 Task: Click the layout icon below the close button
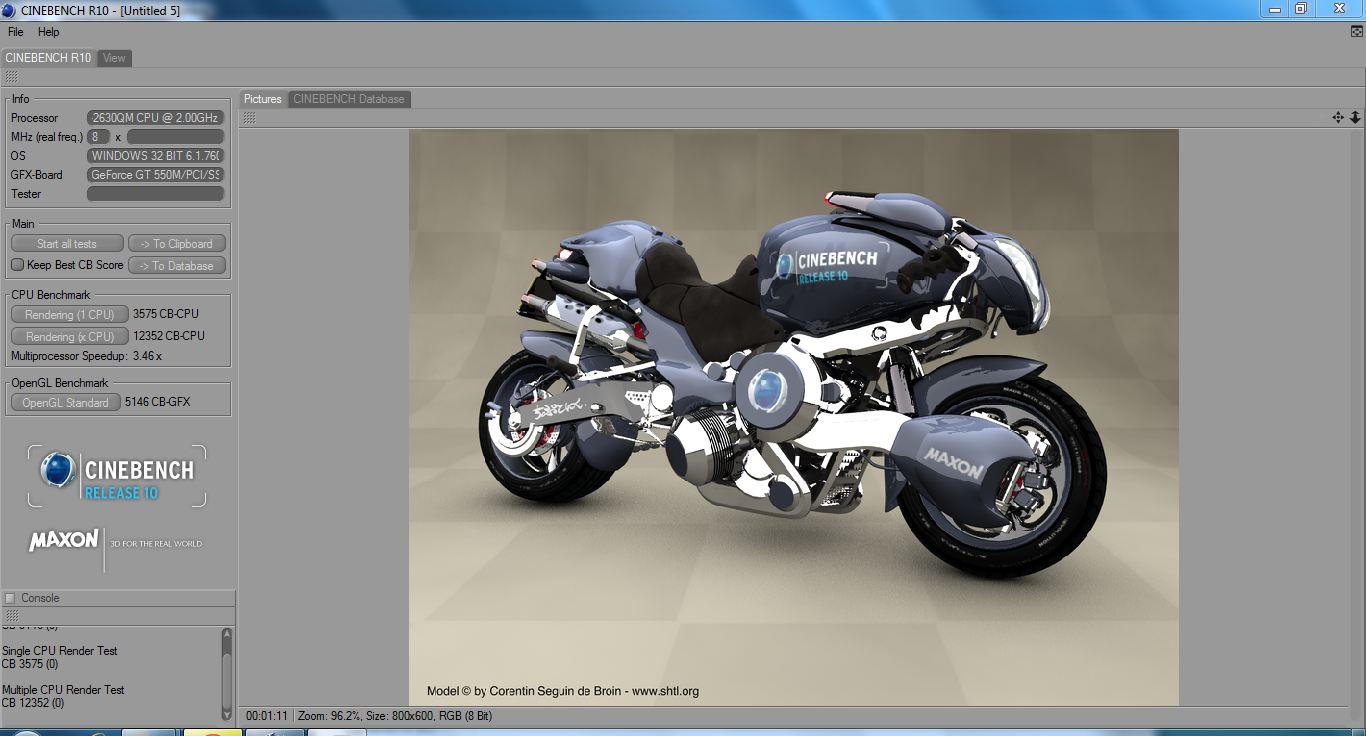[x=1356, y=32]
